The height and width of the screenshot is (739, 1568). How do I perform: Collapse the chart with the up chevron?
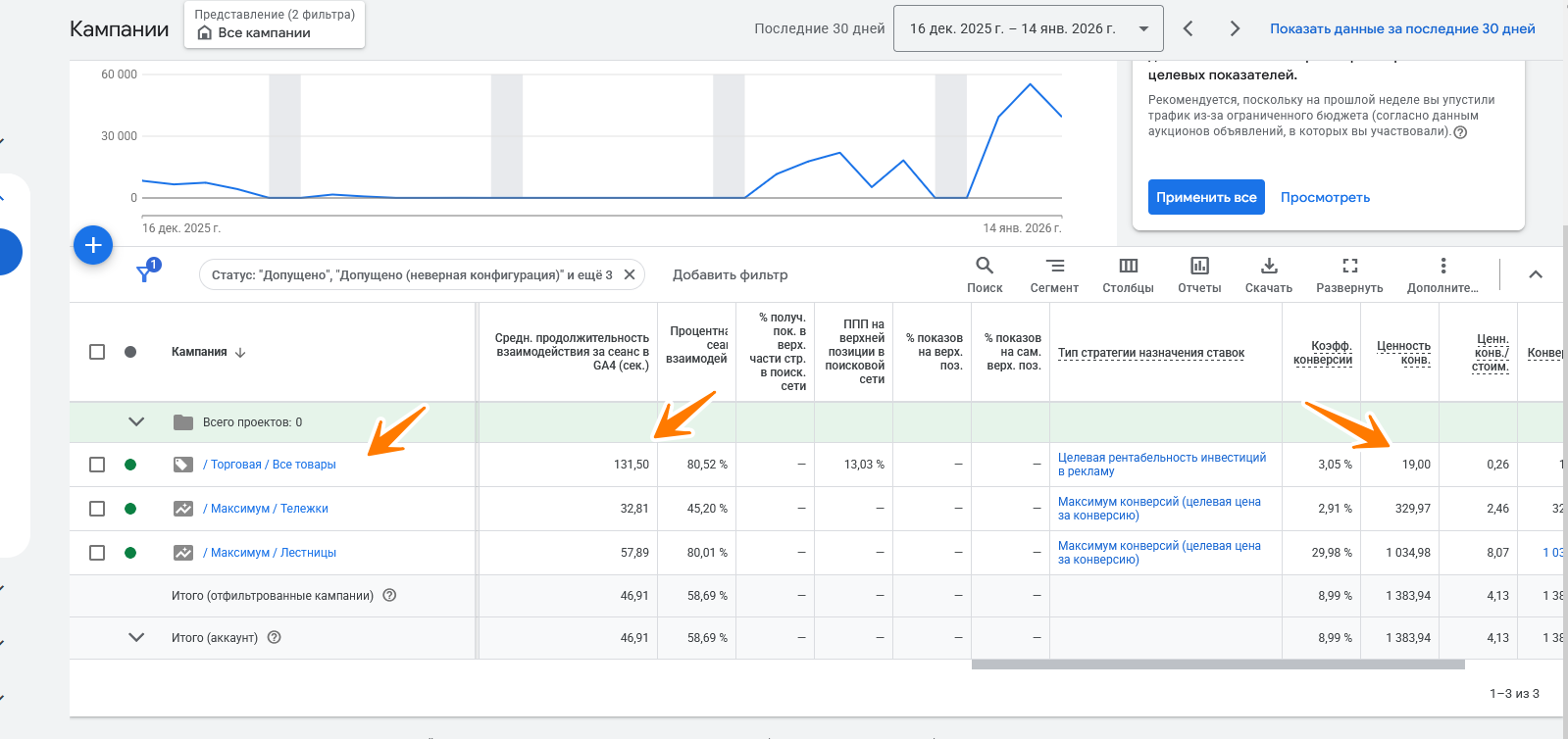click(x=1536, y=274)
